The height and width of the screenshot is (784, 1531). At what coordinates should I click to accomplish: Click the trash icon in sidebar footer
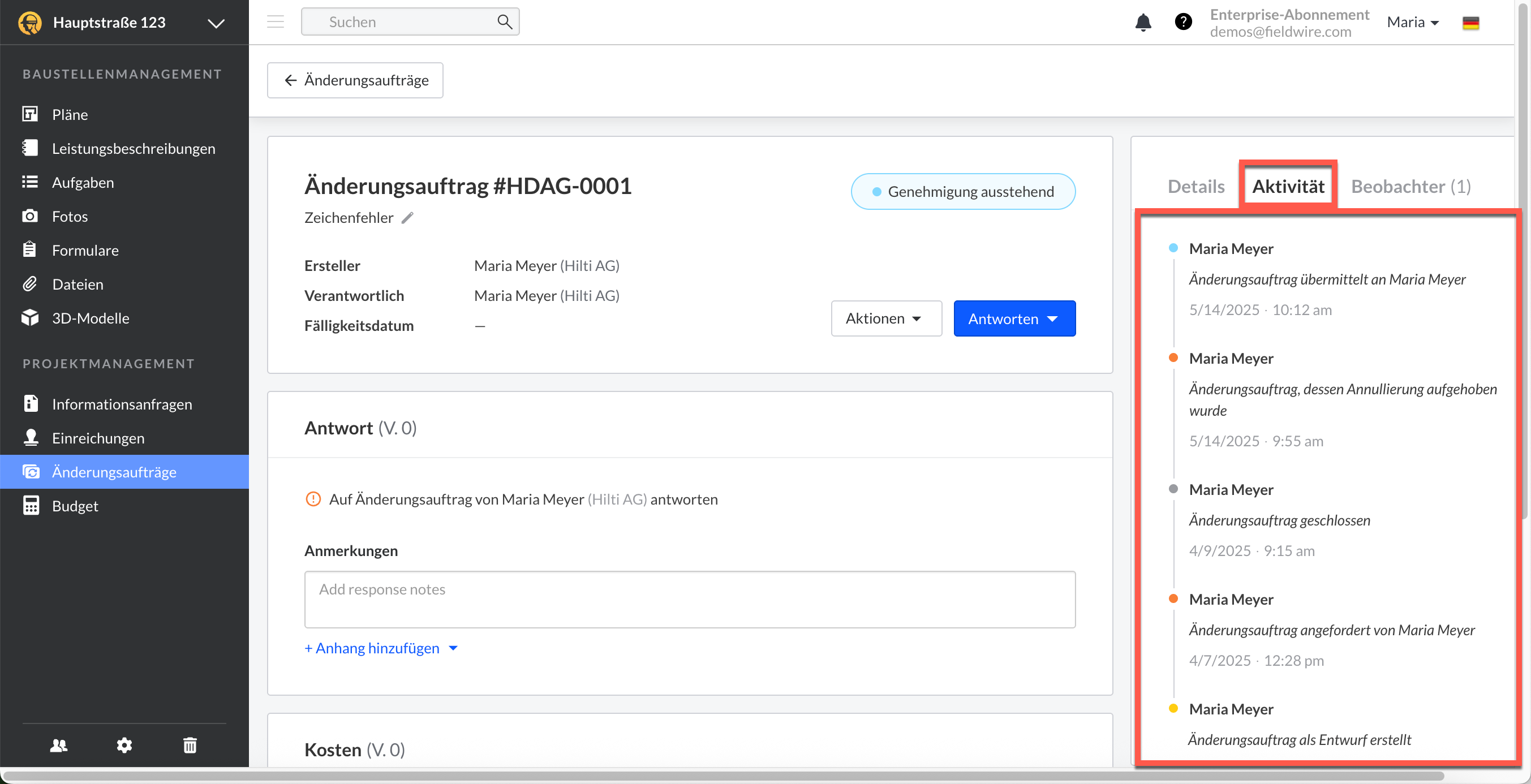click(190, 745)
